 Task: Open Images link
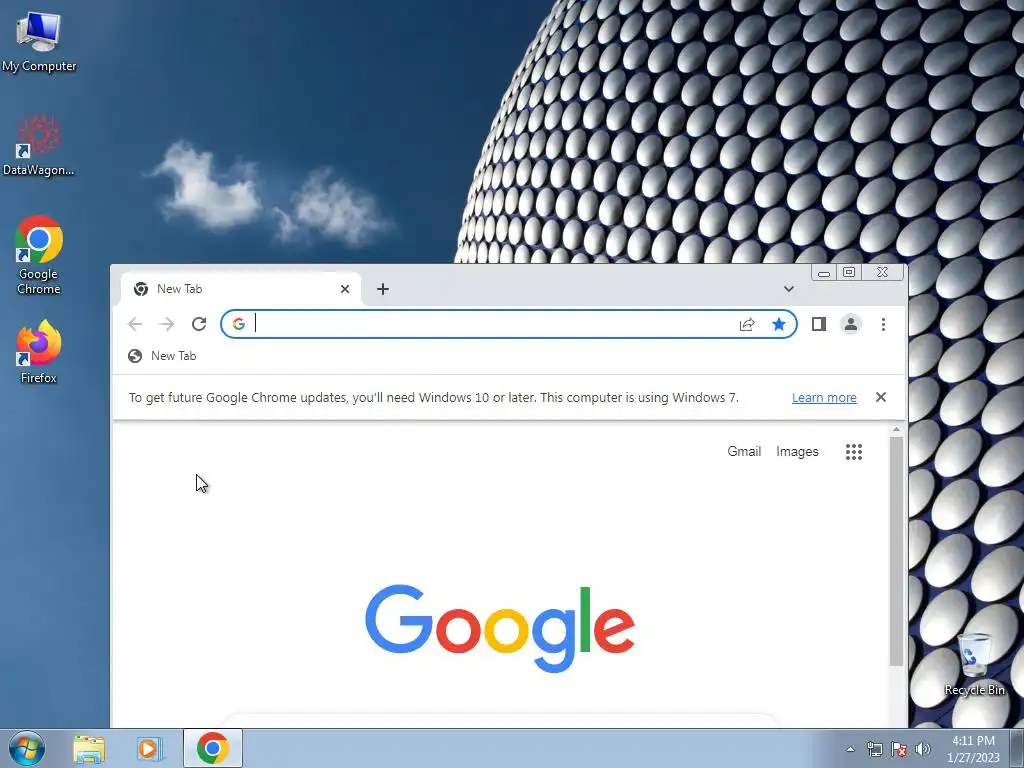point(797,452)
